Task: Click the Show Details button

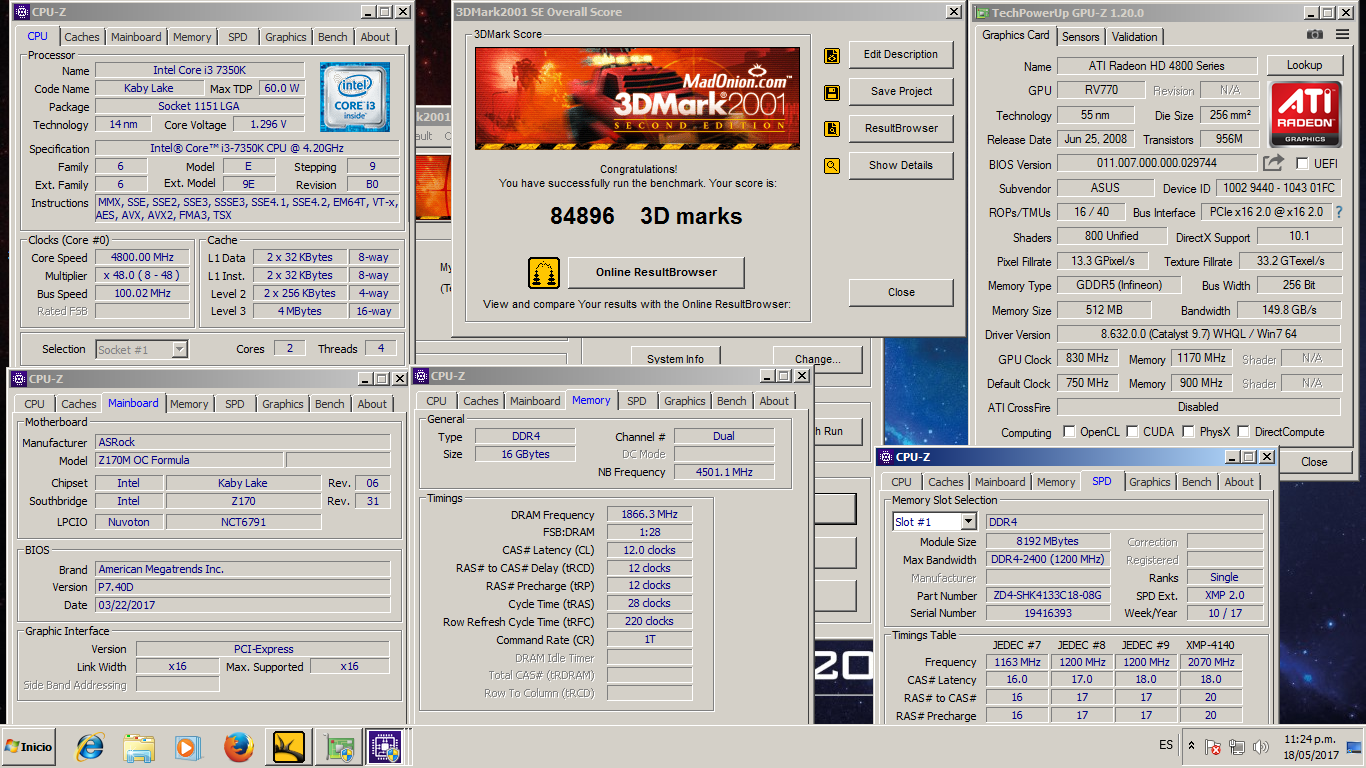Action: coord(901,165)
